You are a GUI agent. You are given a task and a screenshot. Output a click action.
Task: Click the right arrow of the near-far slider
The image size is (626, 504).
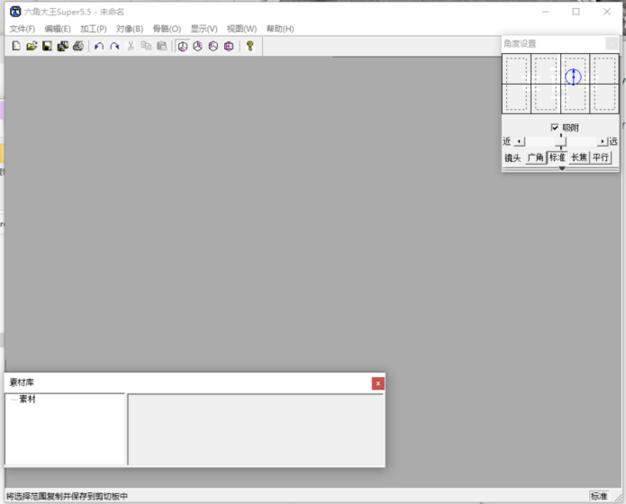coord(602,142)
